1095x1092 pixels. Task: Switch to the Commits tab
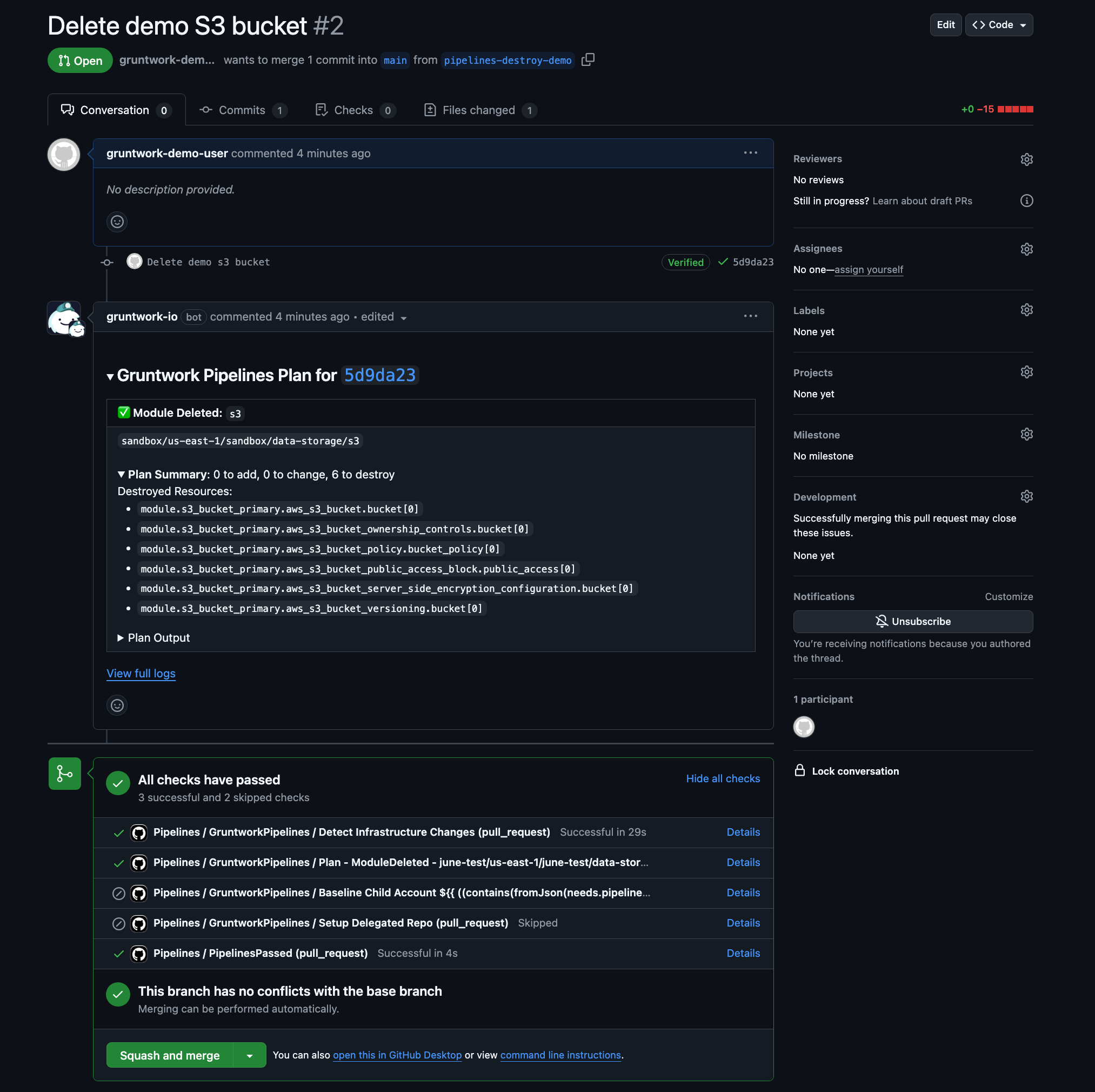(x=244, y=110)
